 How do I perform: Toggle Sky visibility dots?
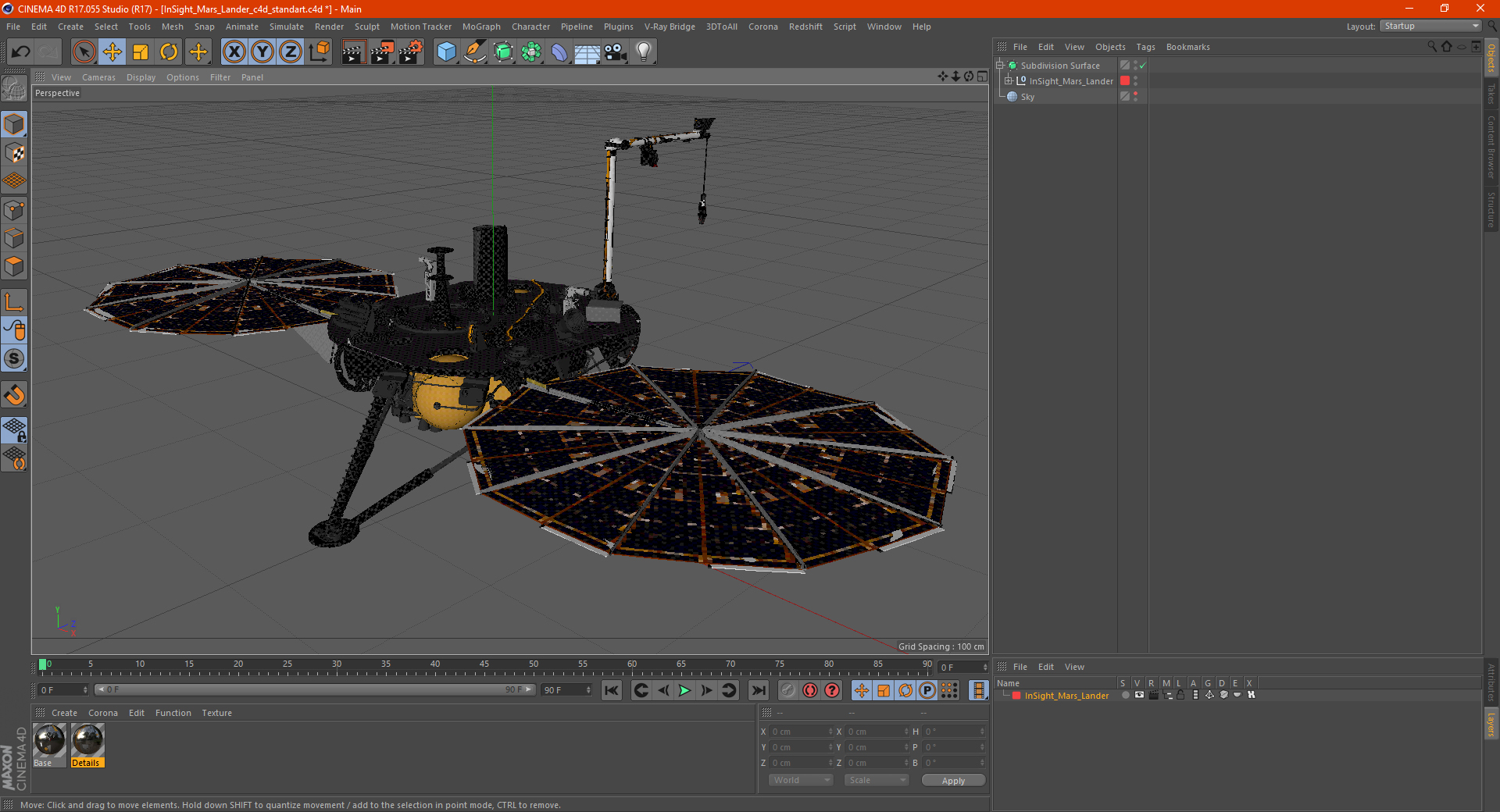(x=1135, y=97)
